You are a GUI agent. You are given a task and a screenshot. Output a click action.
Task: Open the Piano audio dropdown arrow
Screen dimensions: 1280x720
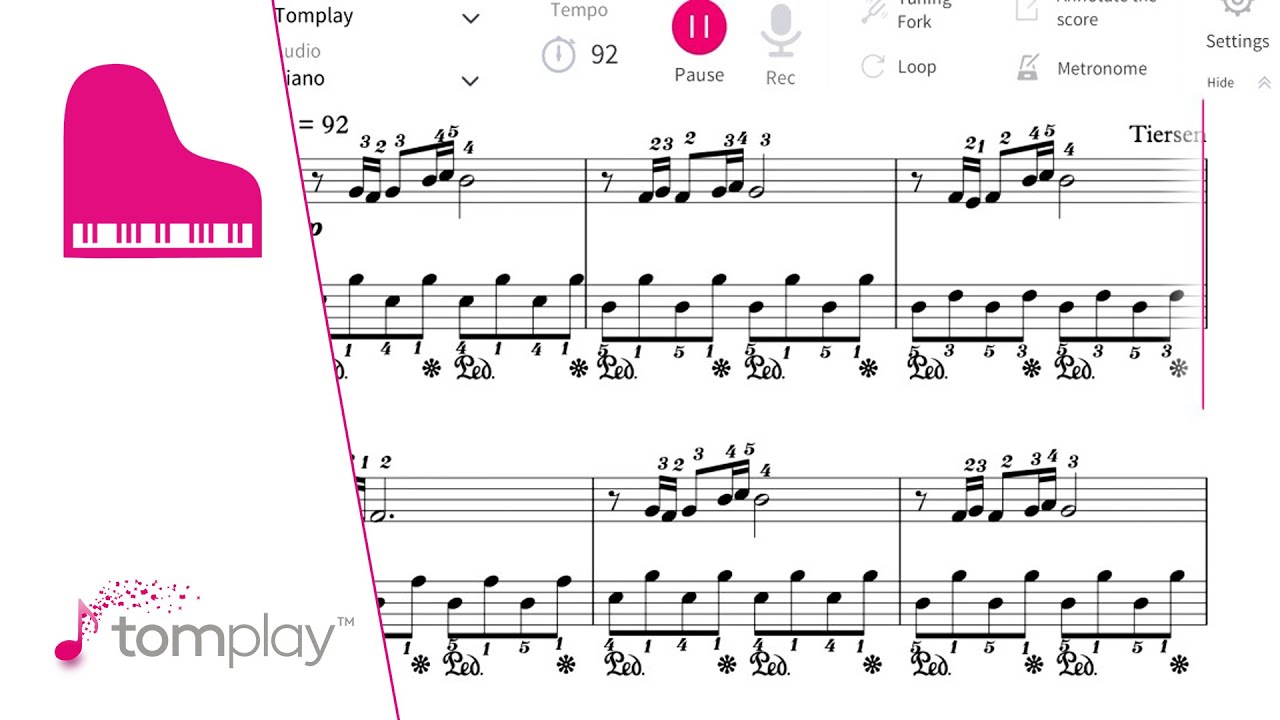[x=470, y=80]
